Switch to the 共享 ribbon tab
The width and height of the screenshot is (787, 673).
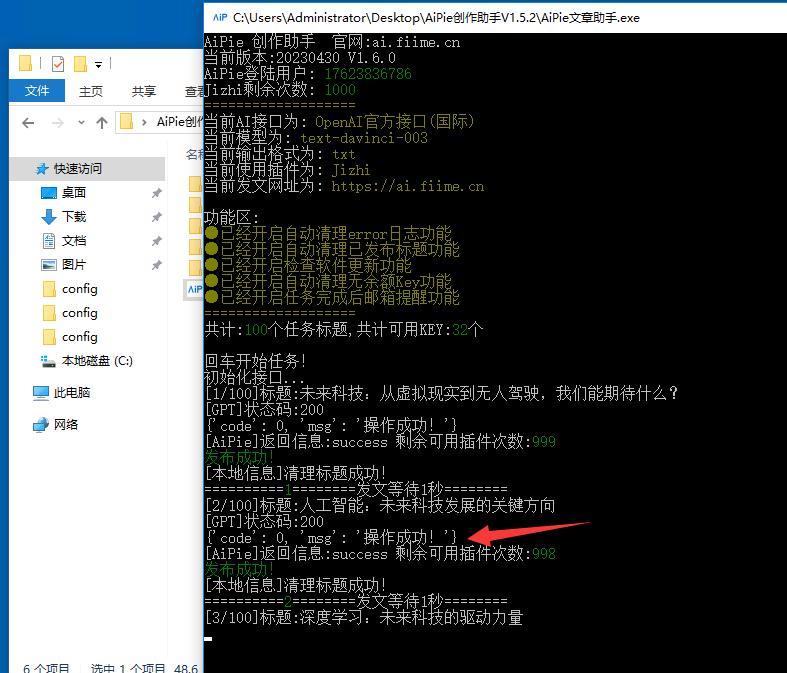[x=144, y=91]
